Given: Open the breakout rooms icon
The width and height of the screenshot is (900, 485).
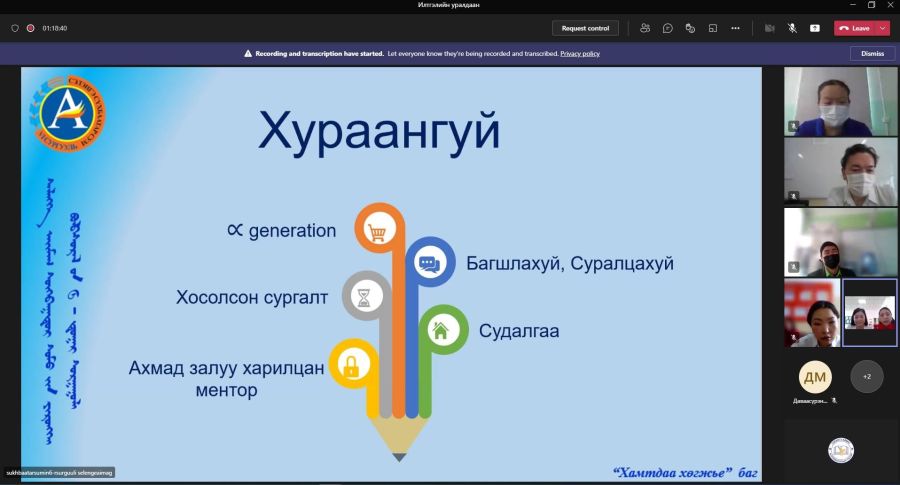Looking at the screenshot, I should click(713, 28).
